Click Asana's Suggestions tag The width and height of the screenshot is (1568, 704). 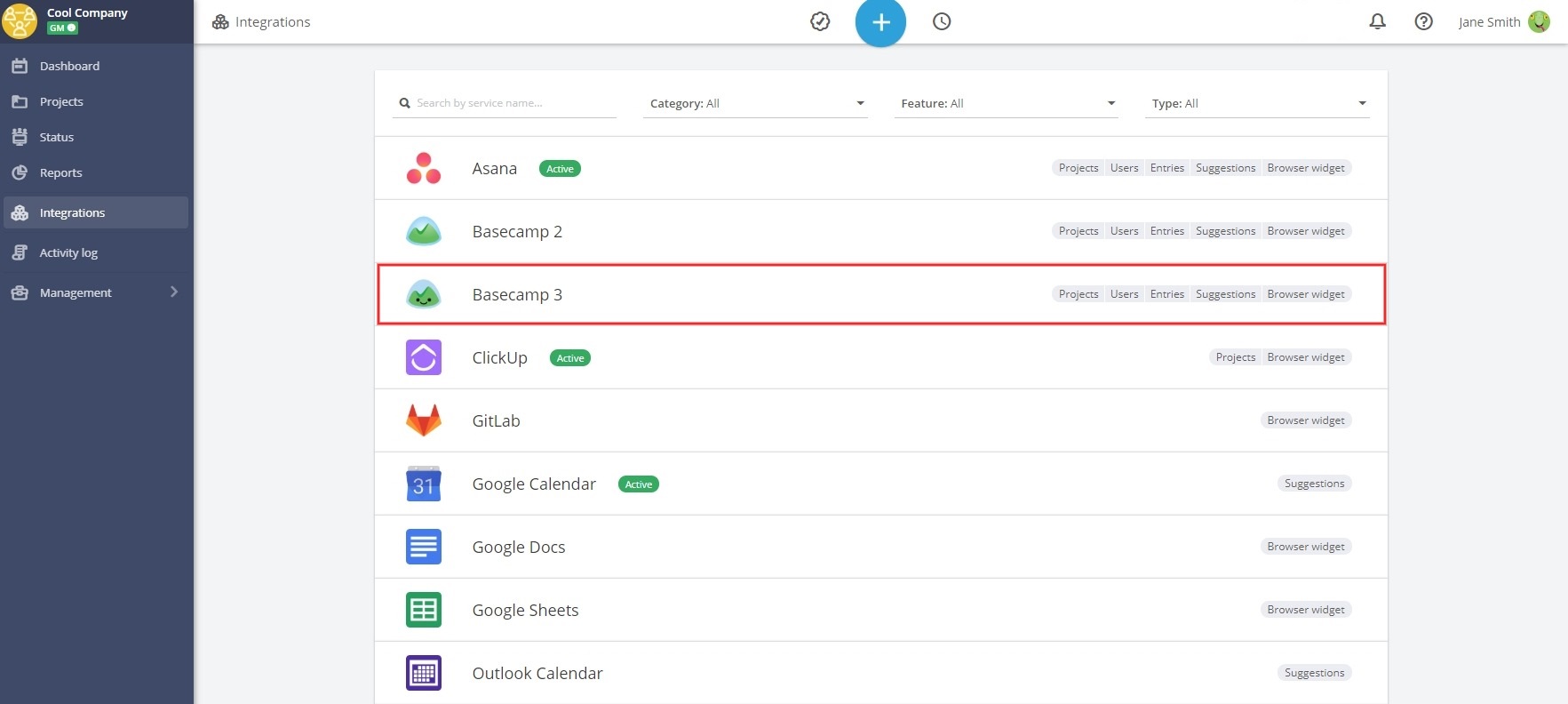(x=1225, y=168)
